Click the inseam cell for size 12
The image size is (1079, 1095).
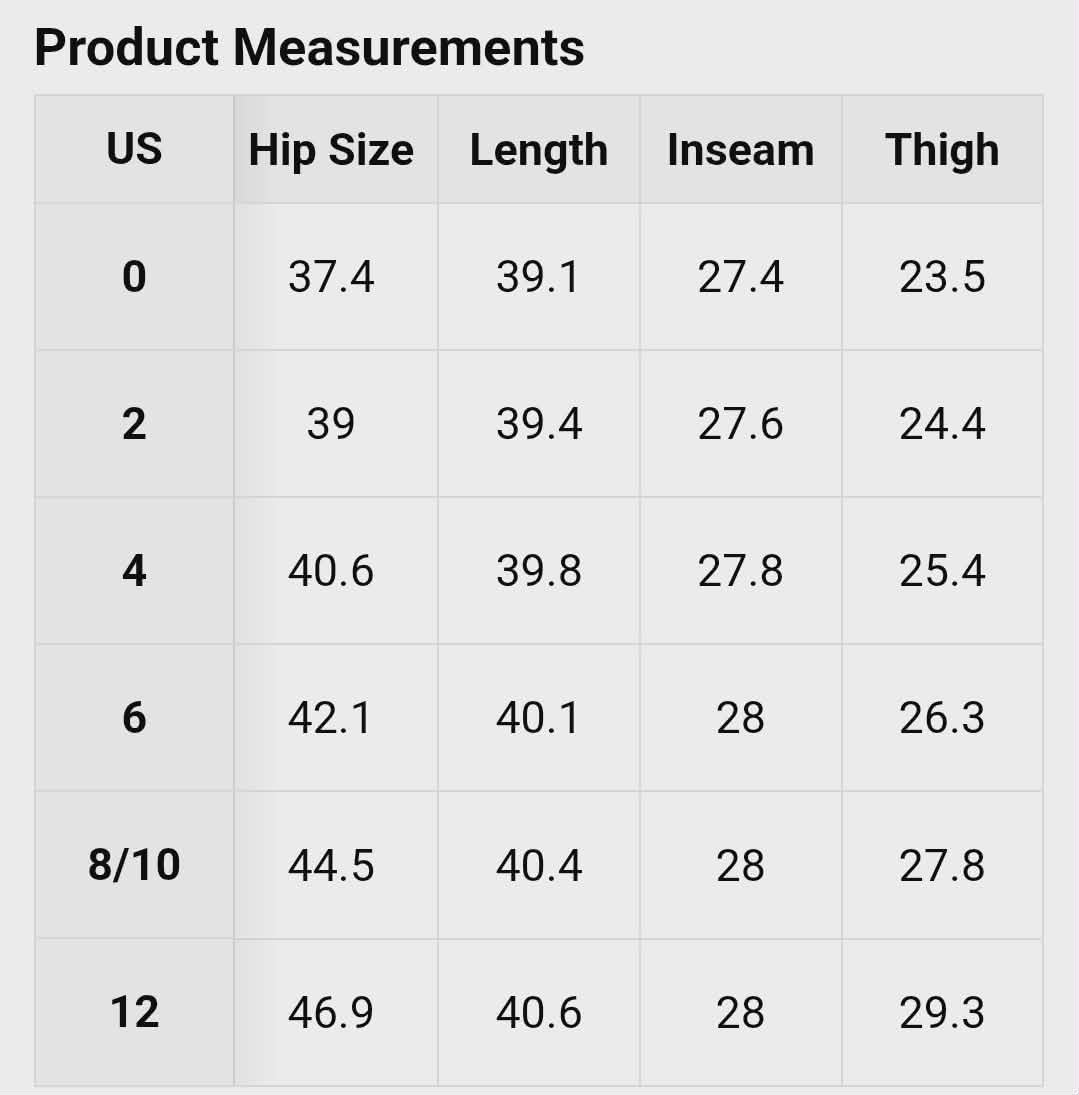(x=740, y=1012)
